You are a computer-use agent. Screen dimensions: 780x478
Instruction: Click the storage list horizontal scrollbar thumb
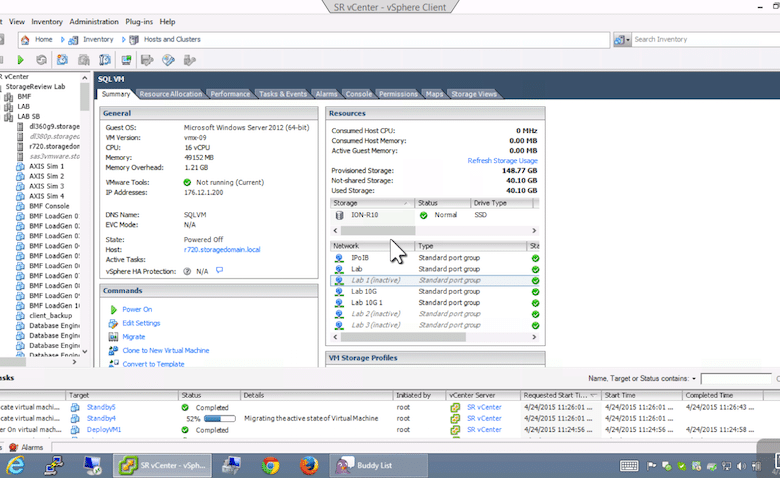(x=378, y=231)
